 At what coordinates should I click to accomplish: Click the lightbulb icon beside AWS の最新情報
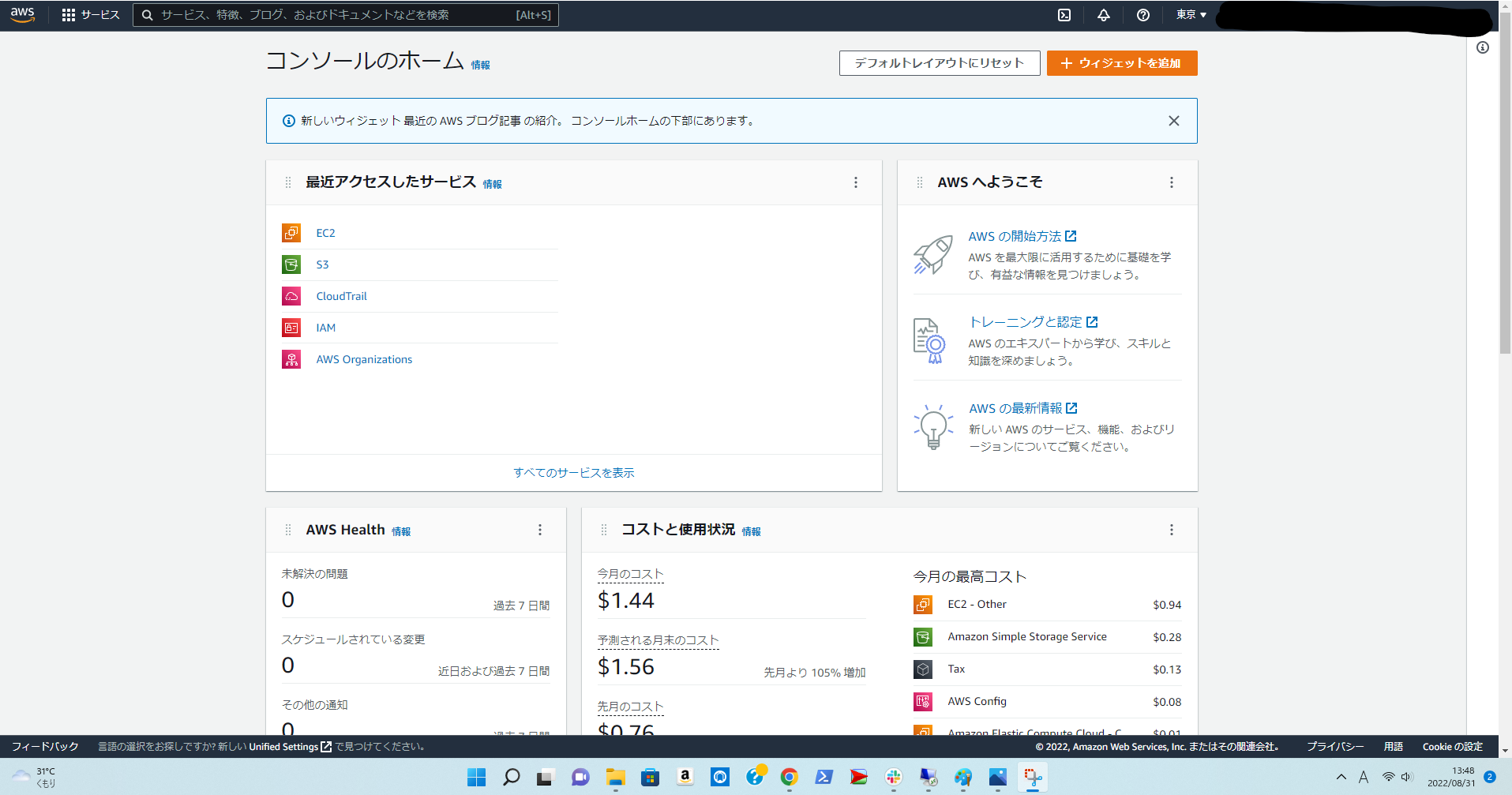tap(933, 426)
